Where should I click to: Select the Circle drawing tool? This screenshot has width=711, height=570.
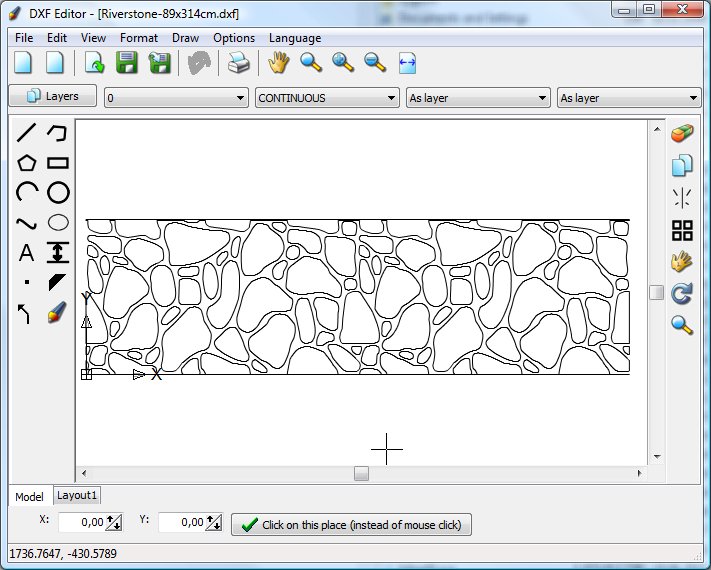point(59,193)
